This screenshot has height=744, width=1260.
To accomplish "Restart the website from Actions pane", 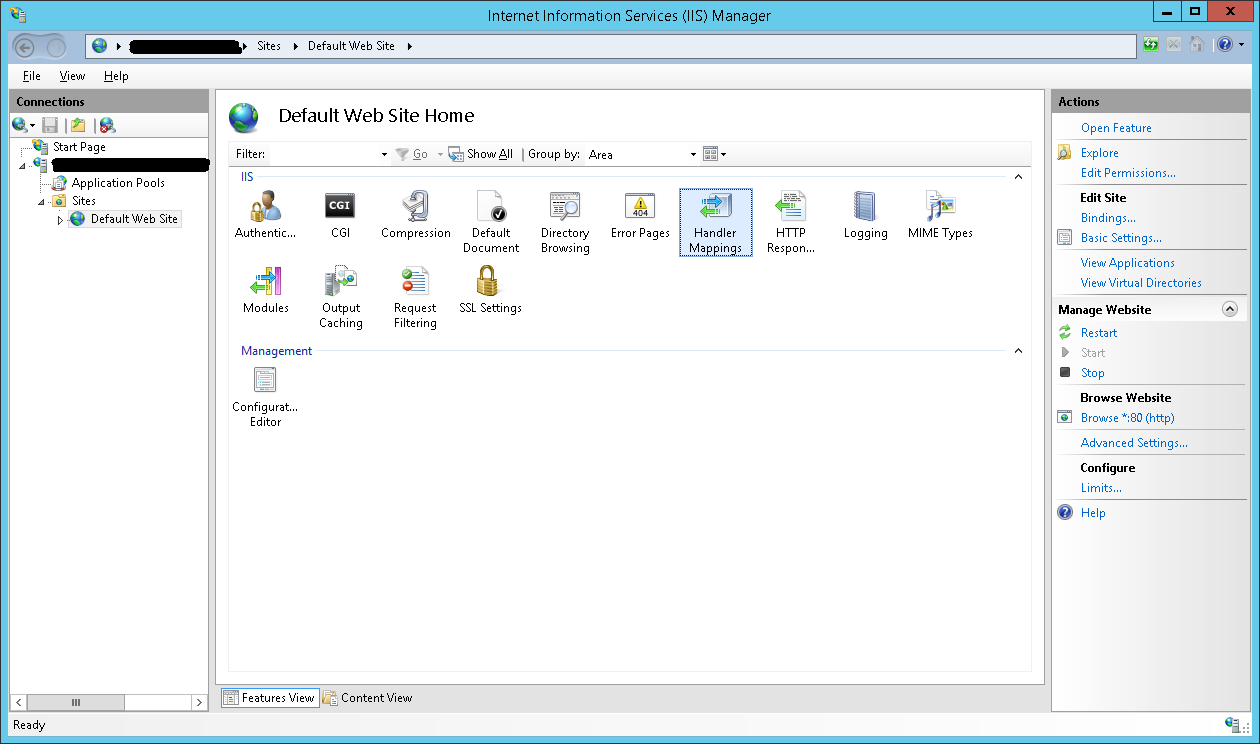I will (1099, 333).
